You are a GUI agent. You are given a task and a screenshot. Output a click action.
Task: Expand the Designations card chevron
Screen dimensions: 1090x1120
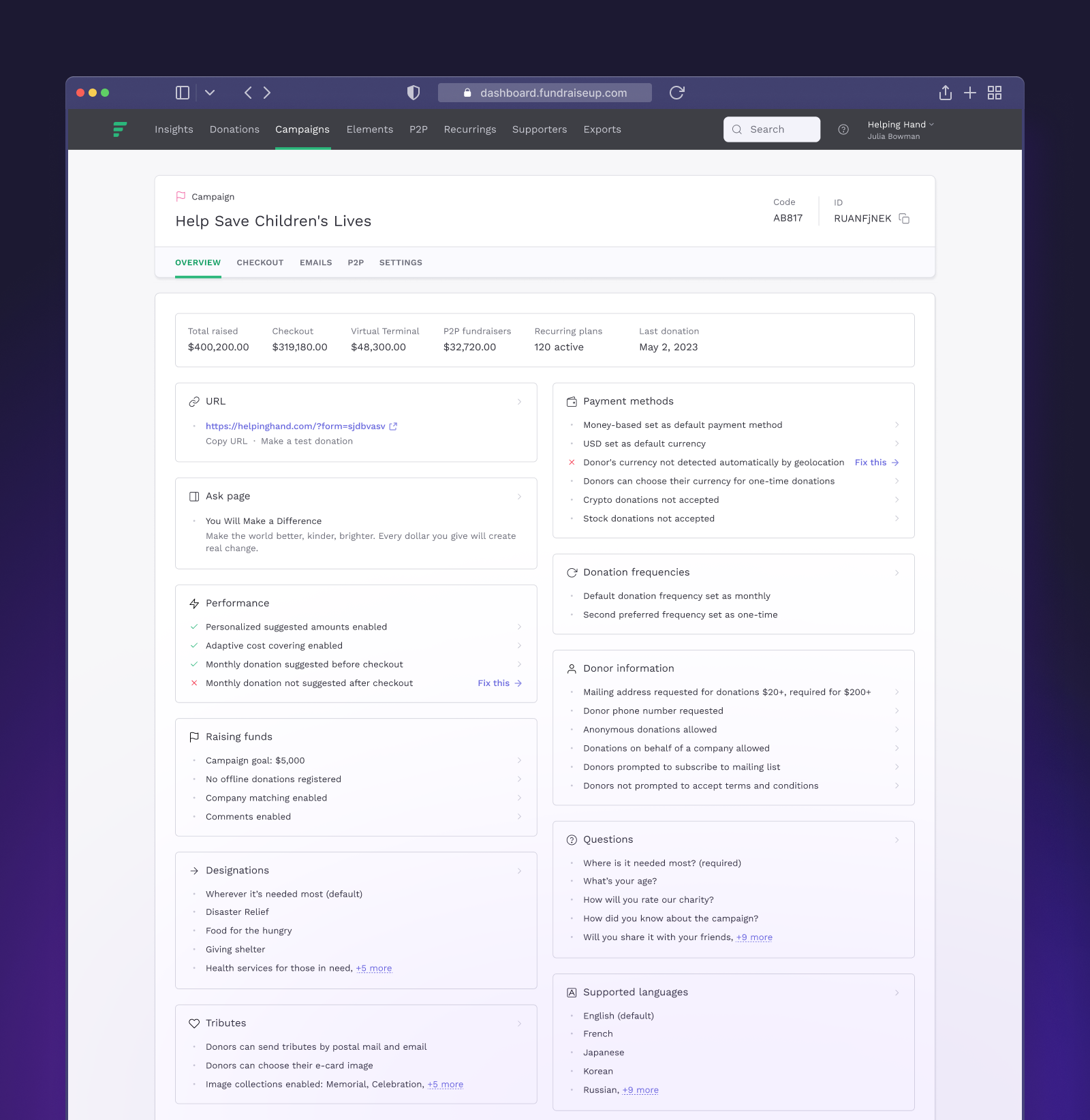coord(519,871)
